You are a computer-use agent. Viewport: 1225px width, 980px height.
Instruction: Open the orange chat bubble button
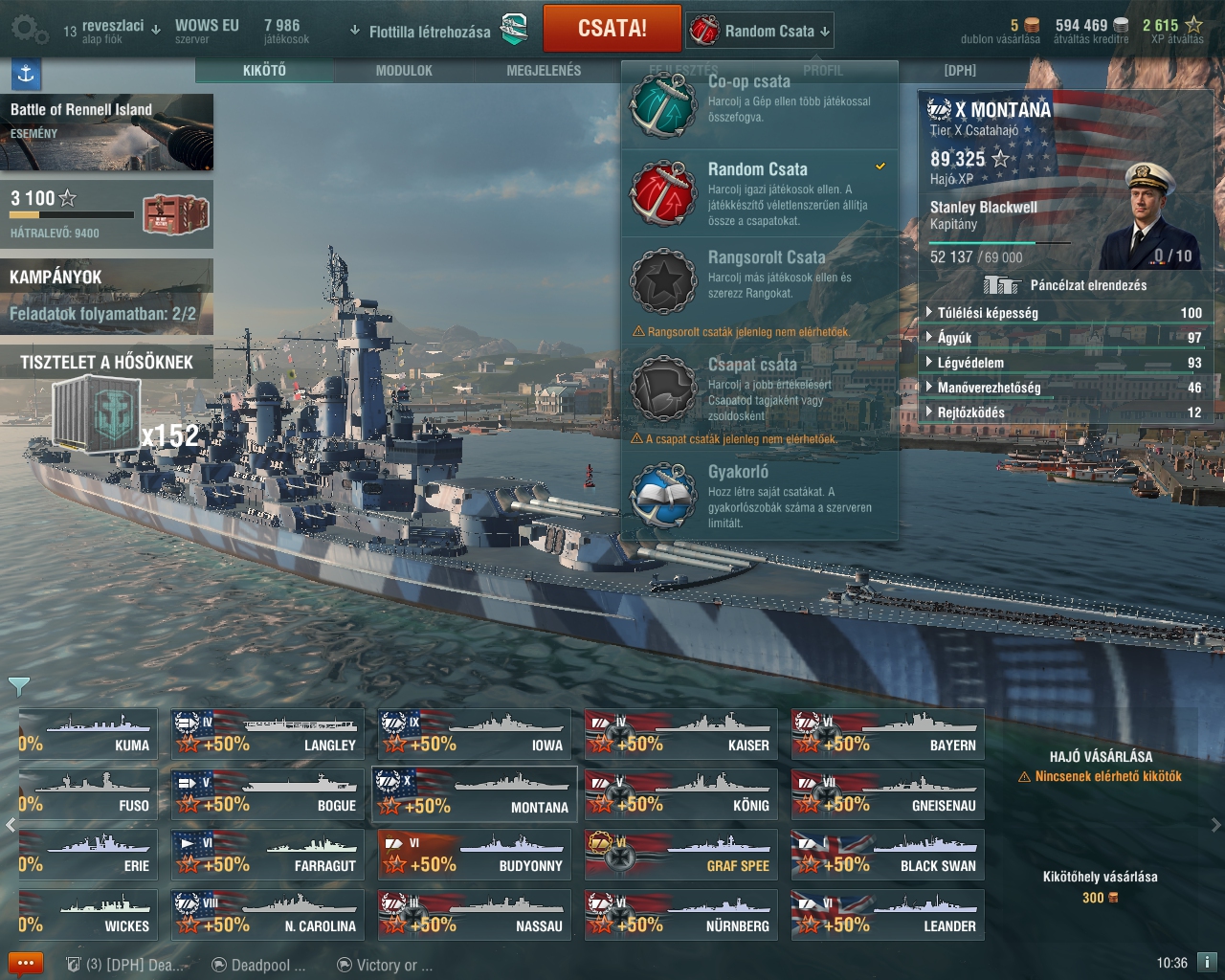click(25, 964)
